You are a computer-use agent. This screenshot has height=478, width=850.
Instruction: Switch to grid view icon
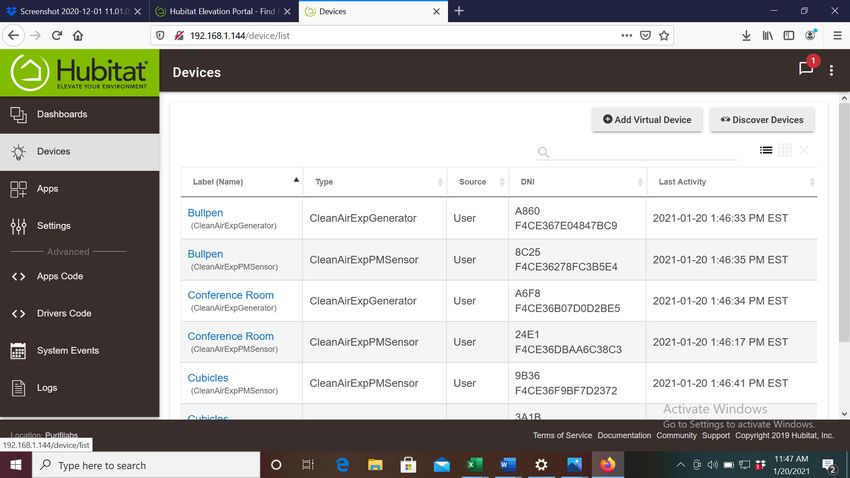(x=785, y=150)
